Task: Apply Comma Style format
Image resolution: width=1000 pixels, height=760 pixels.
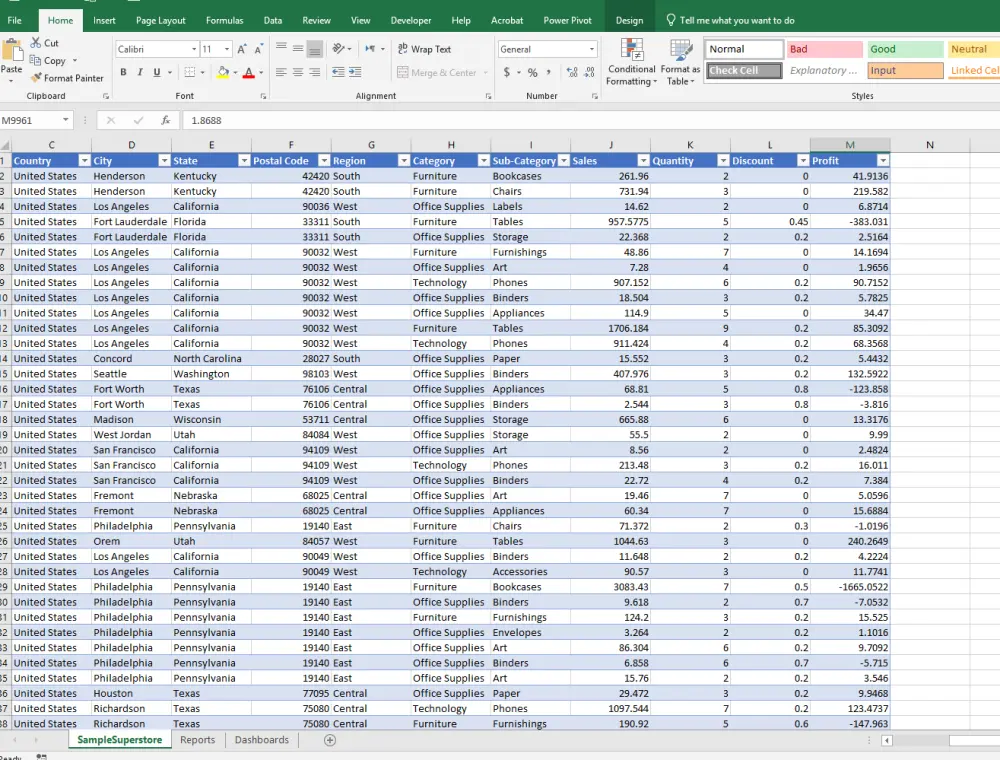Action: point(548,72)
